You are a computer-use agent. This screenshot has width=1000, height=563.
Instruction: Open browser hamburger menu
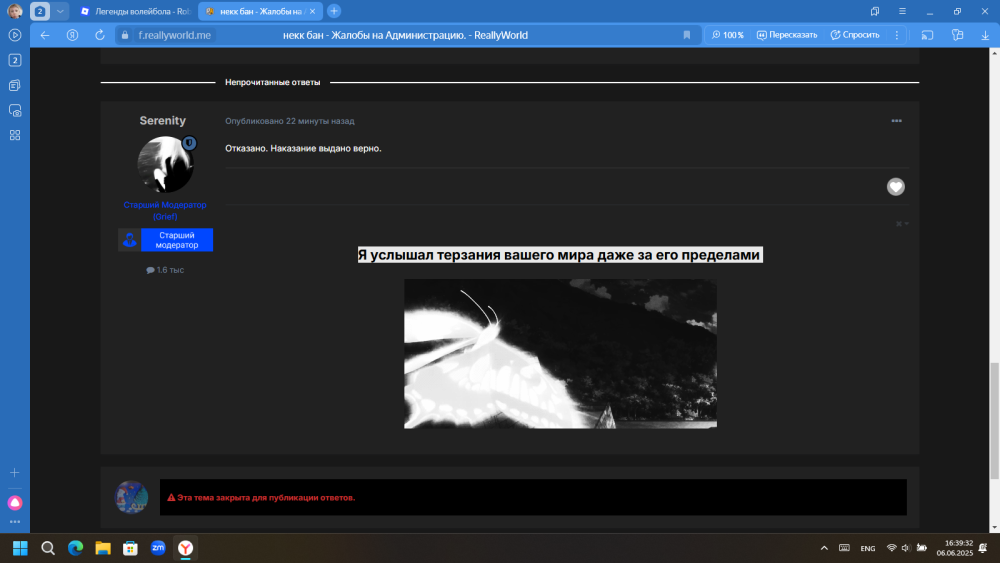[x=902, y=11]
